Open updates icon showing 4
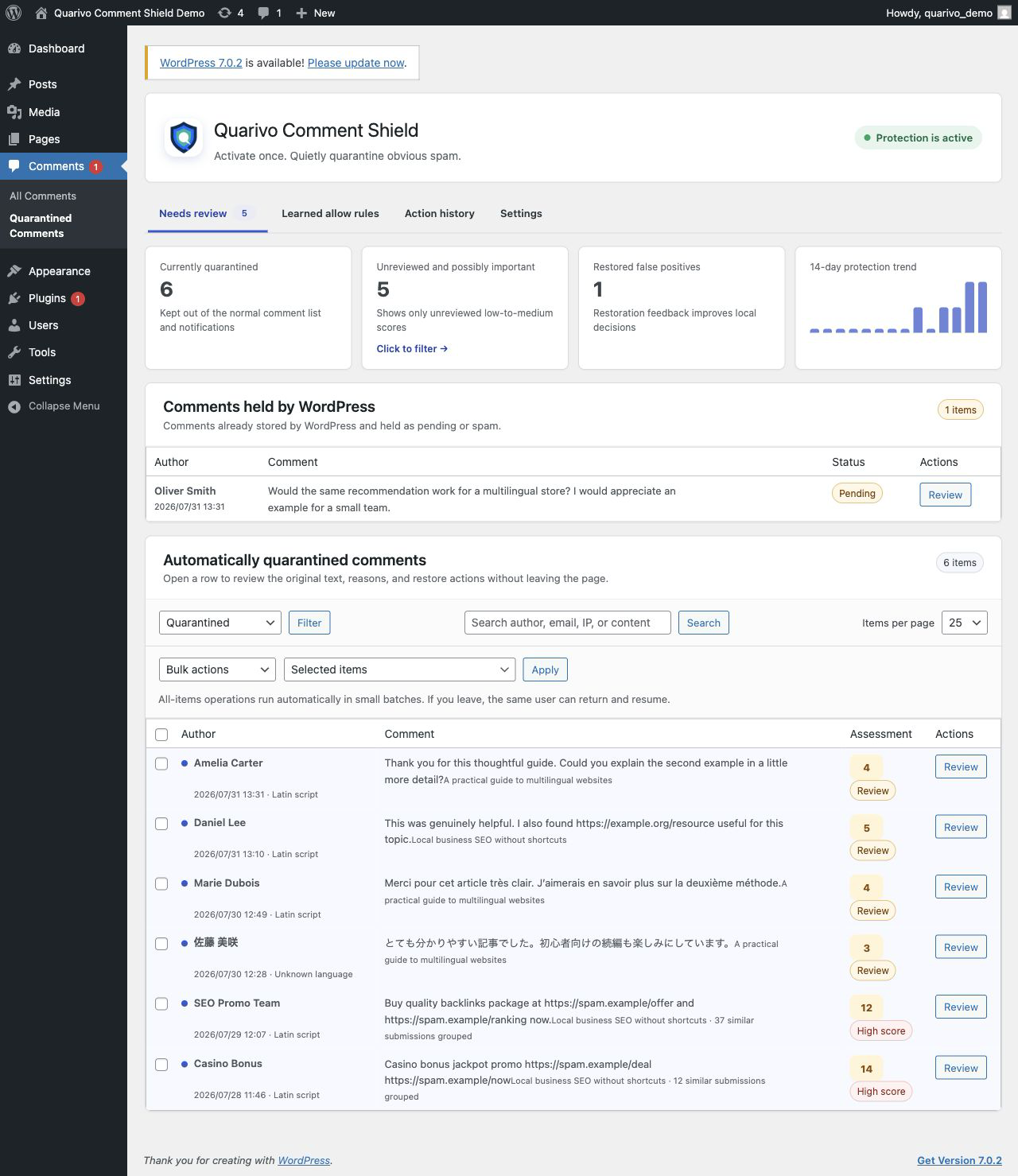The width and height of the screenshot is (1018, 1176). (225, 13)
